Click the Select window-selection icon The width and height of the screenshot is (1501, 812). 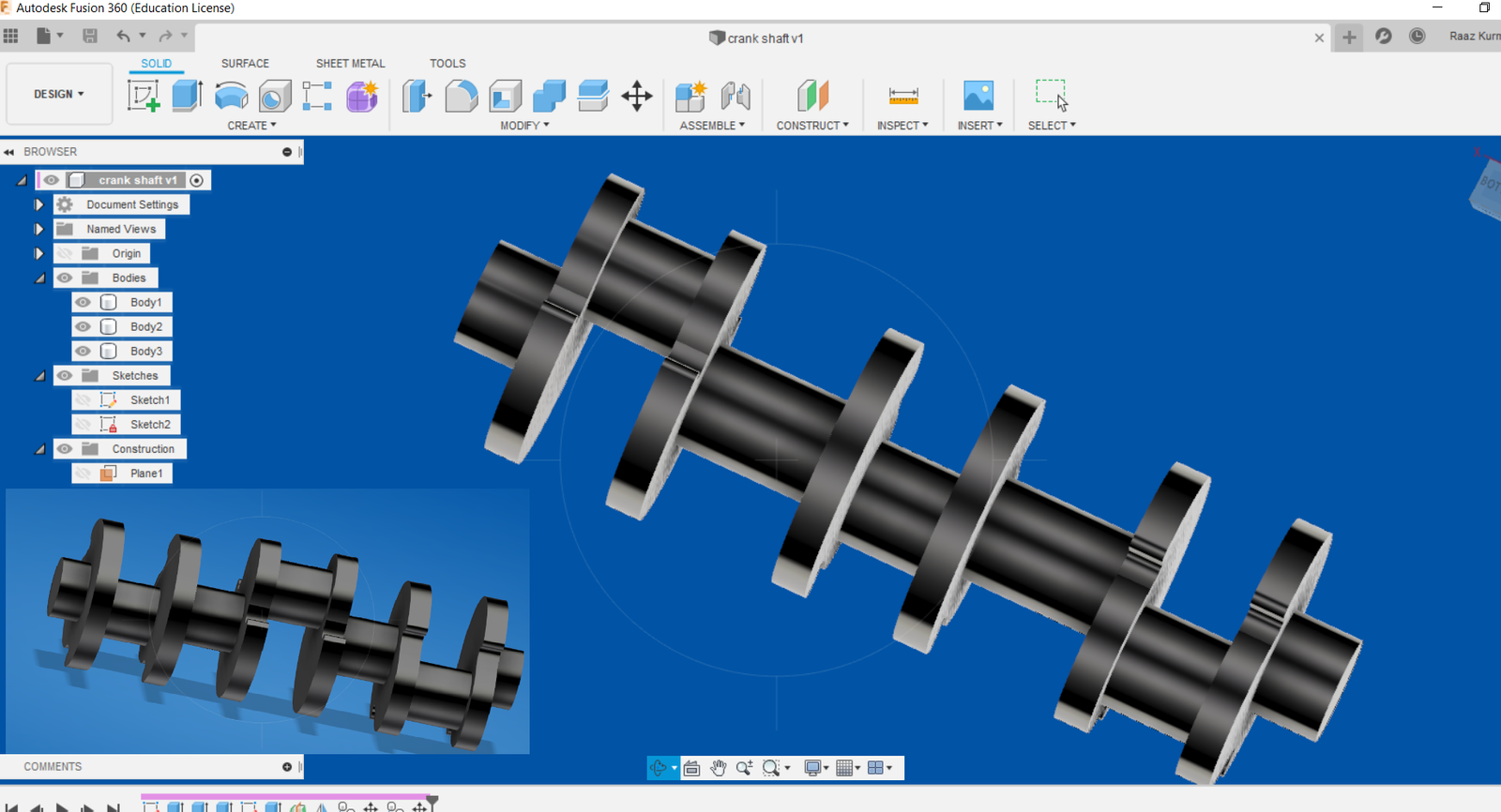tap(1052, 96)
